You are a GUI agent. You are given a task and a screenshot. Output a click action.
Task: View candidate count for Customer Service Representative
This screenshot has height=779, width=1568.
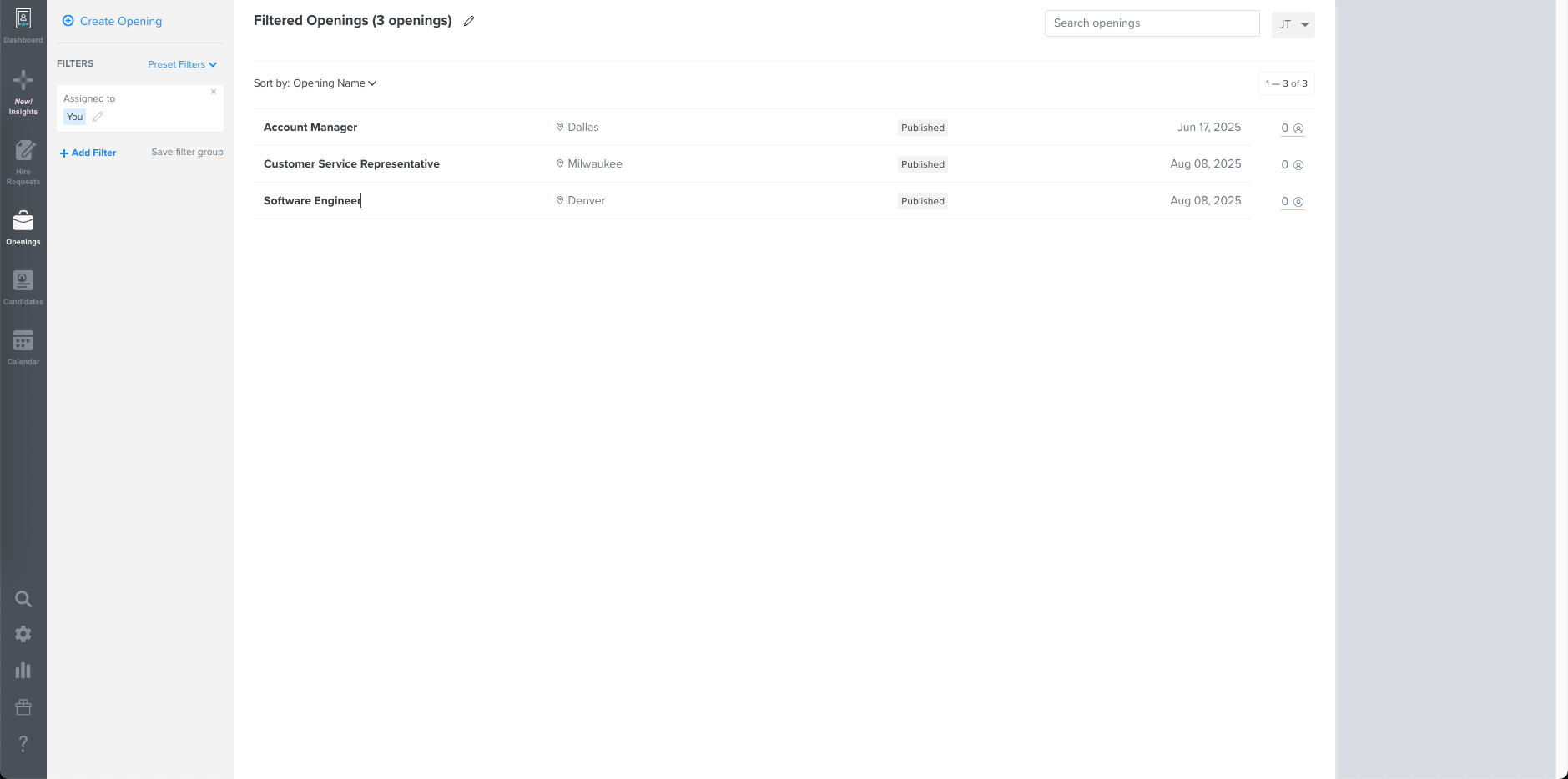tap(1293, 164)
